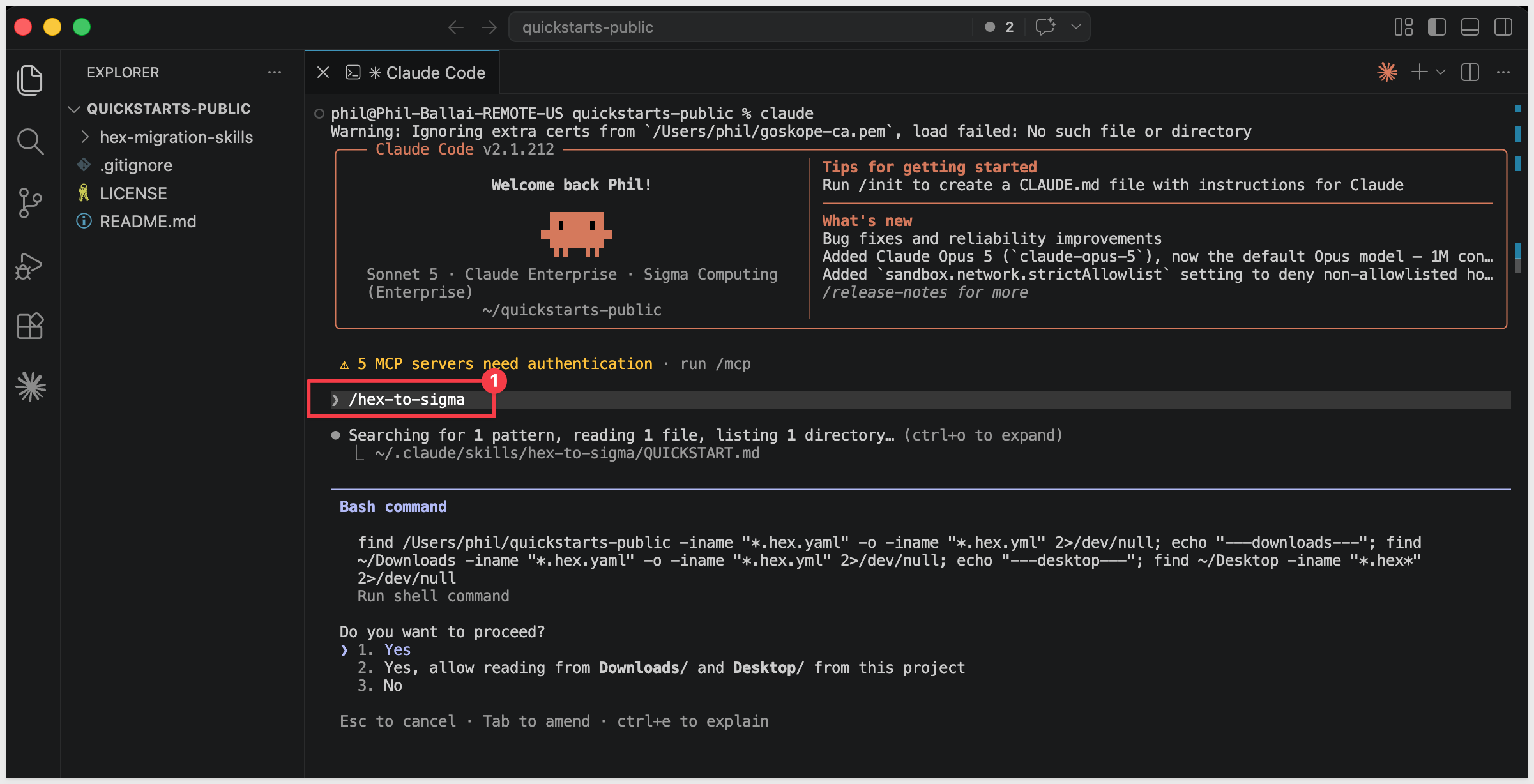Image resolution: width=1534 pixels, height=784 pixels.
Task: Open the README.md file
Action: (148, 222)
